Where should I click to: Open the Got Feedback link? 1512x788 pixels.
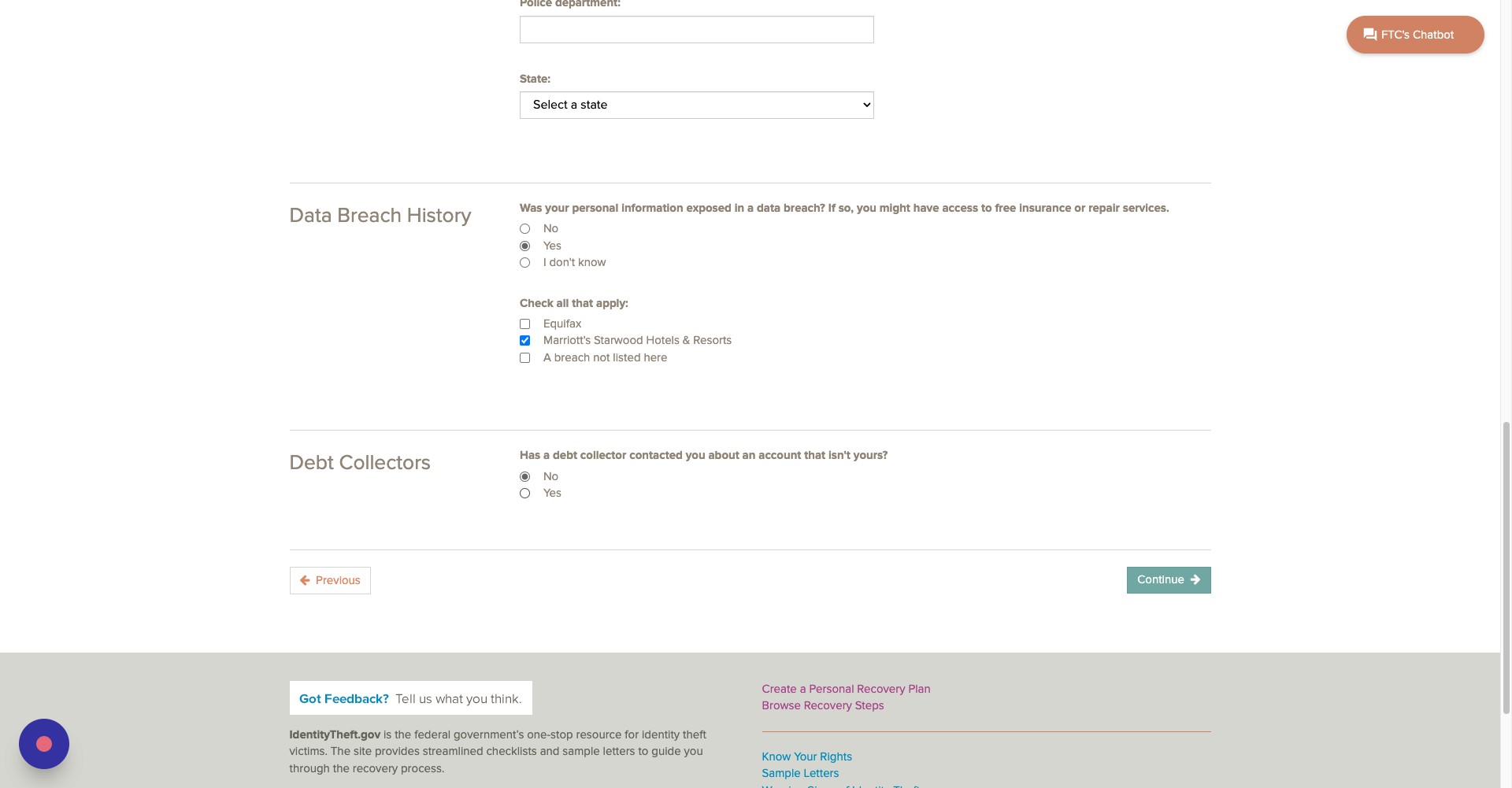point(344,699)
